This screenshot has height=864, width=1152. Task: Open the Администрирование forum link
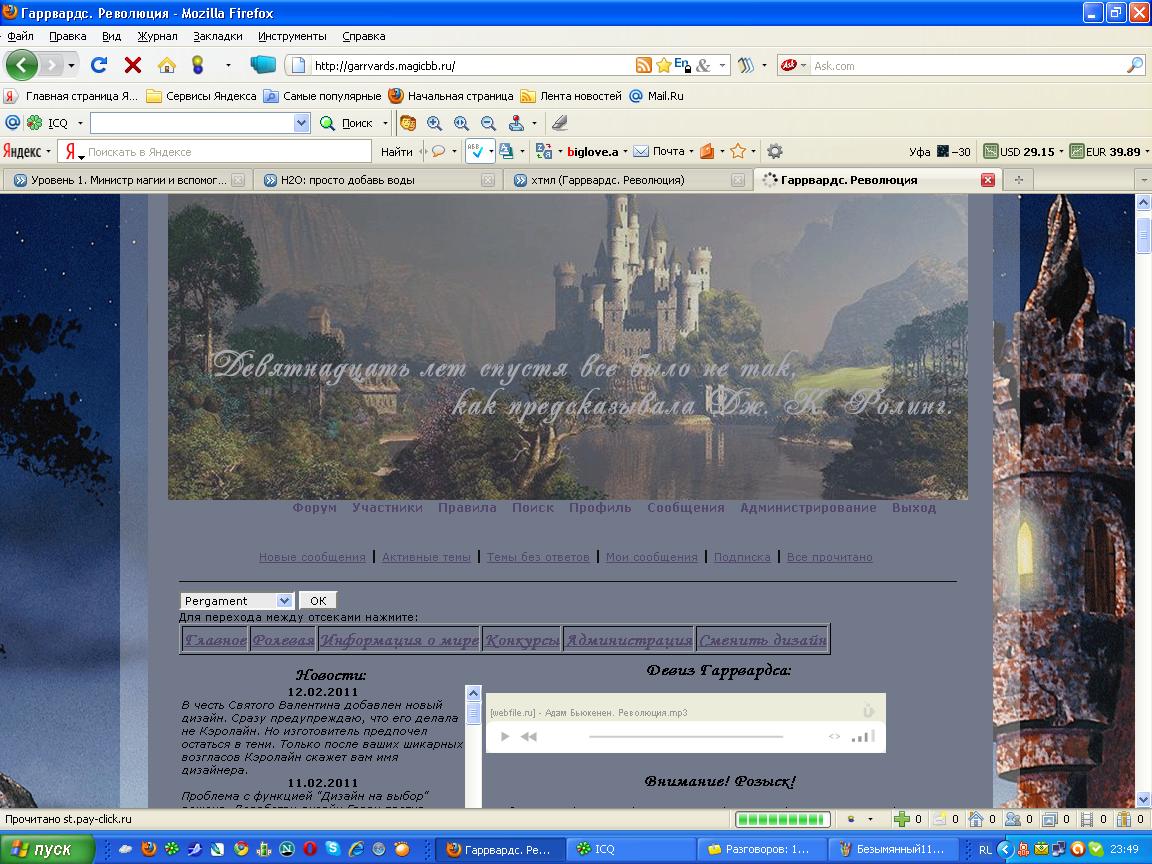pos(808,508)
